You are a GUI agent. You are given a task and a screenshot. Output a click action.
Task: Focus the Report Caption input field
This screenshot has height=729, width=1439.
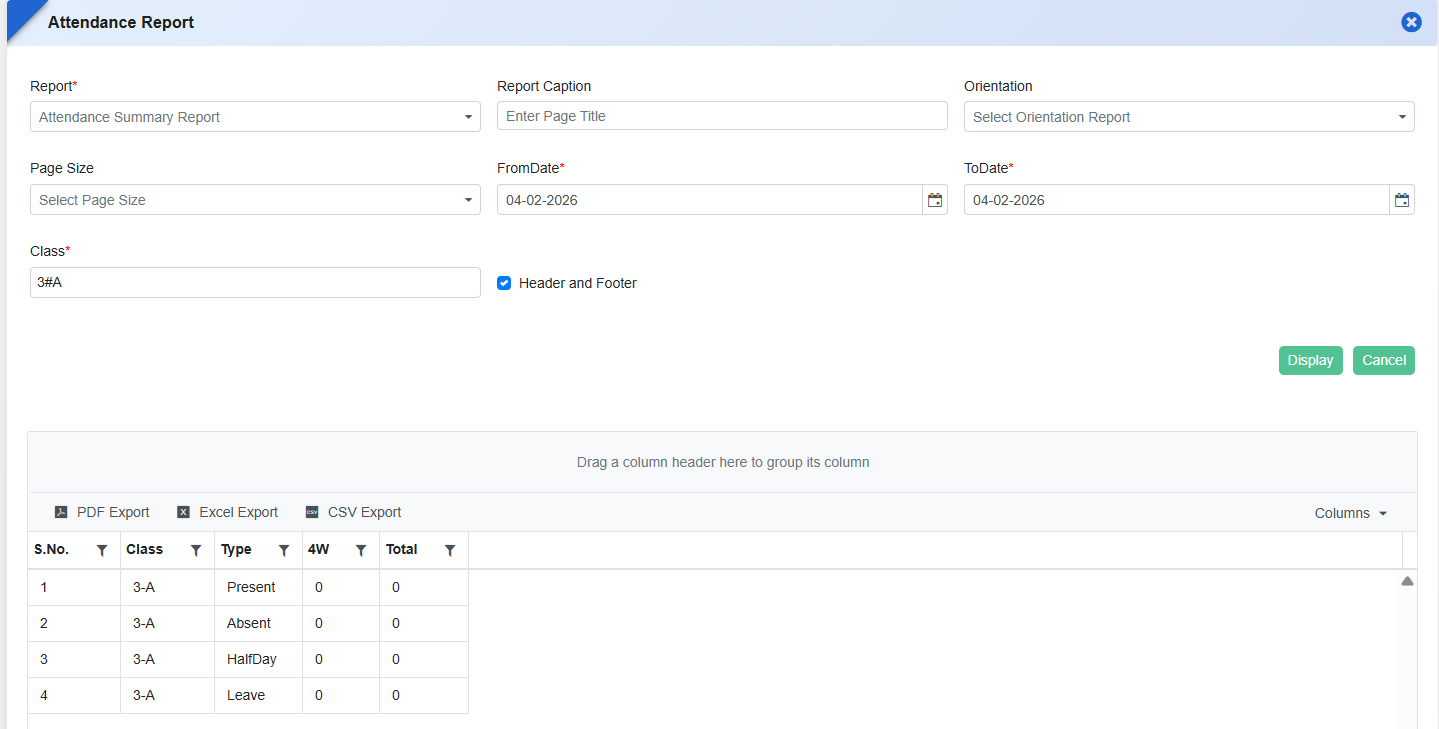pos(722,116)
